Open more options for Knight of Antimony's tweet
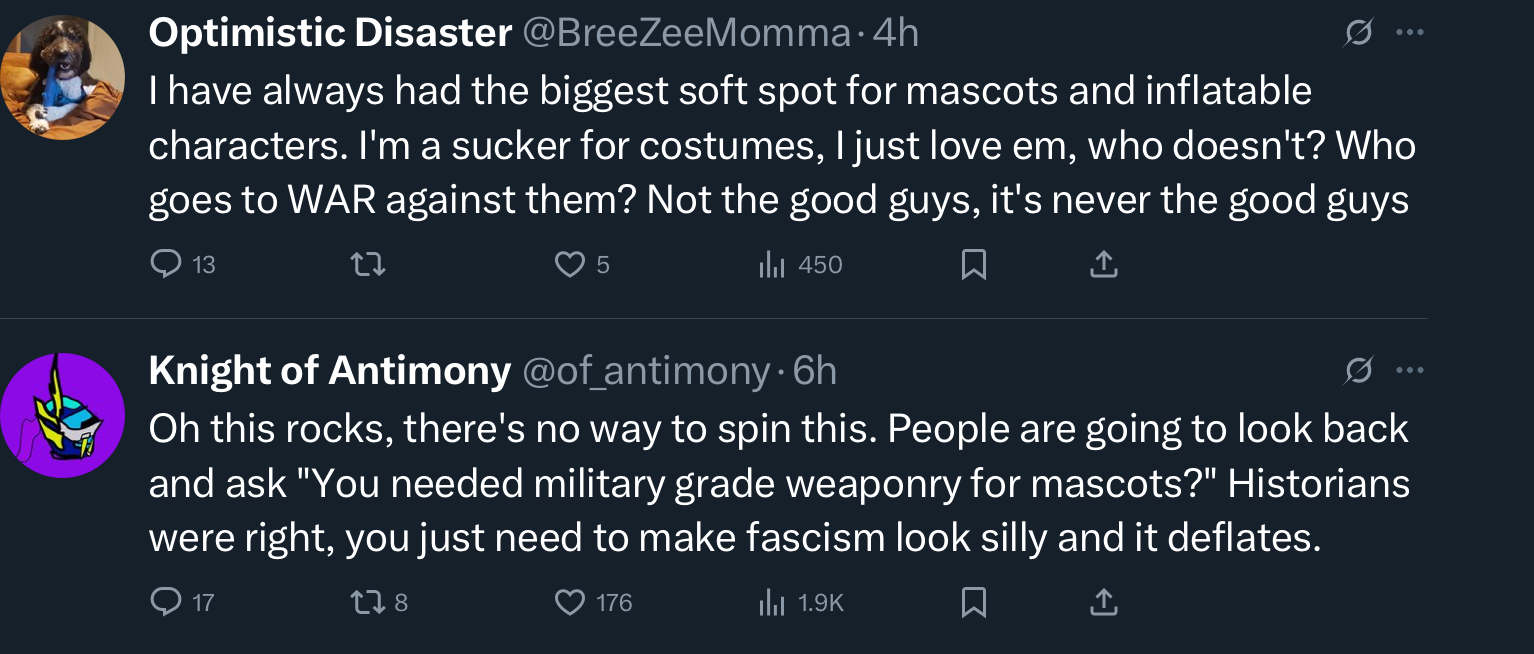The image size is (1534, 654). (1409, 371)
